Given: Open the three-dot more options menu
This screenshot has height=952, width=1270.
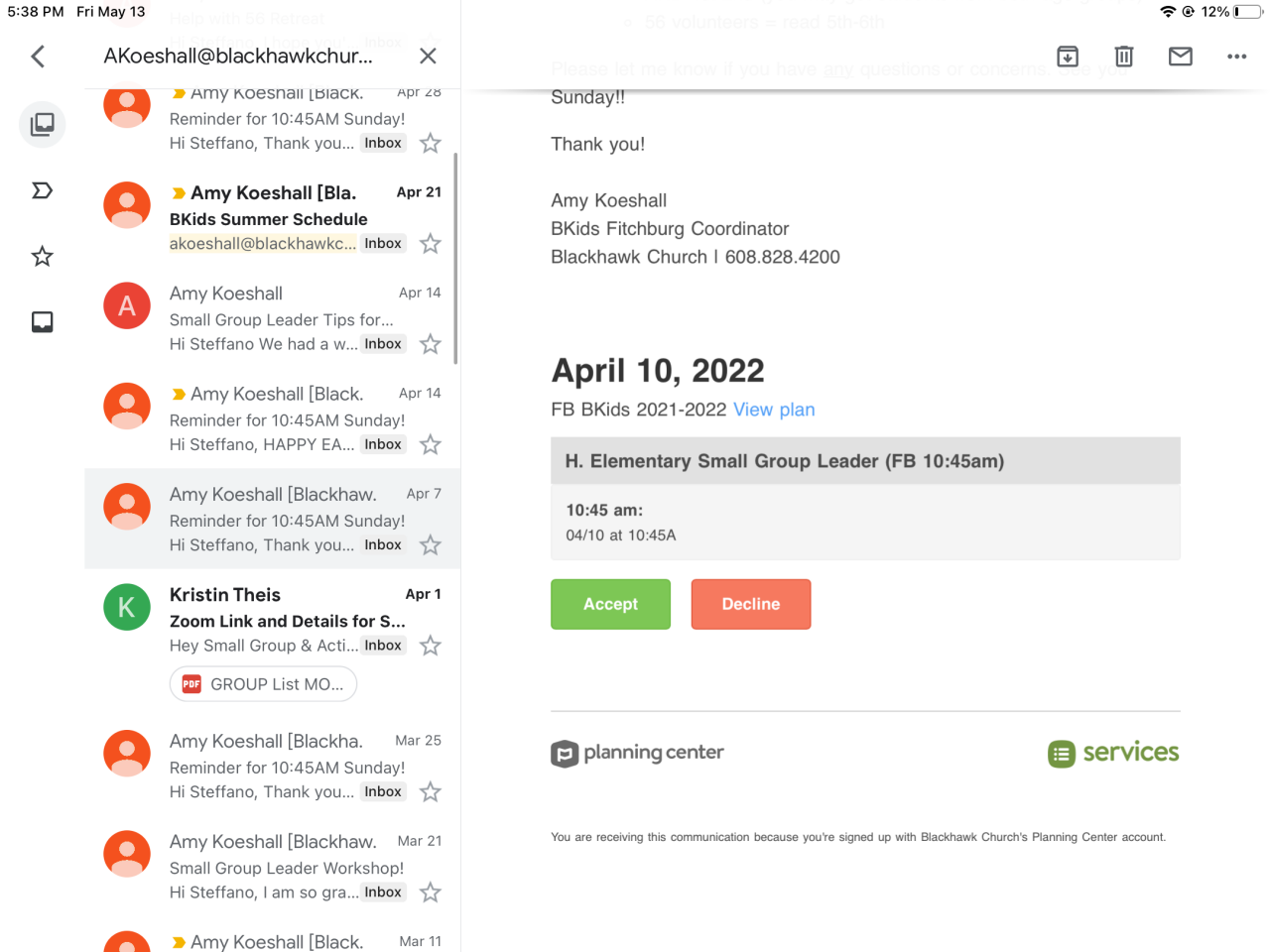Looking at the screenshot, I should (x=1236, y=57).
